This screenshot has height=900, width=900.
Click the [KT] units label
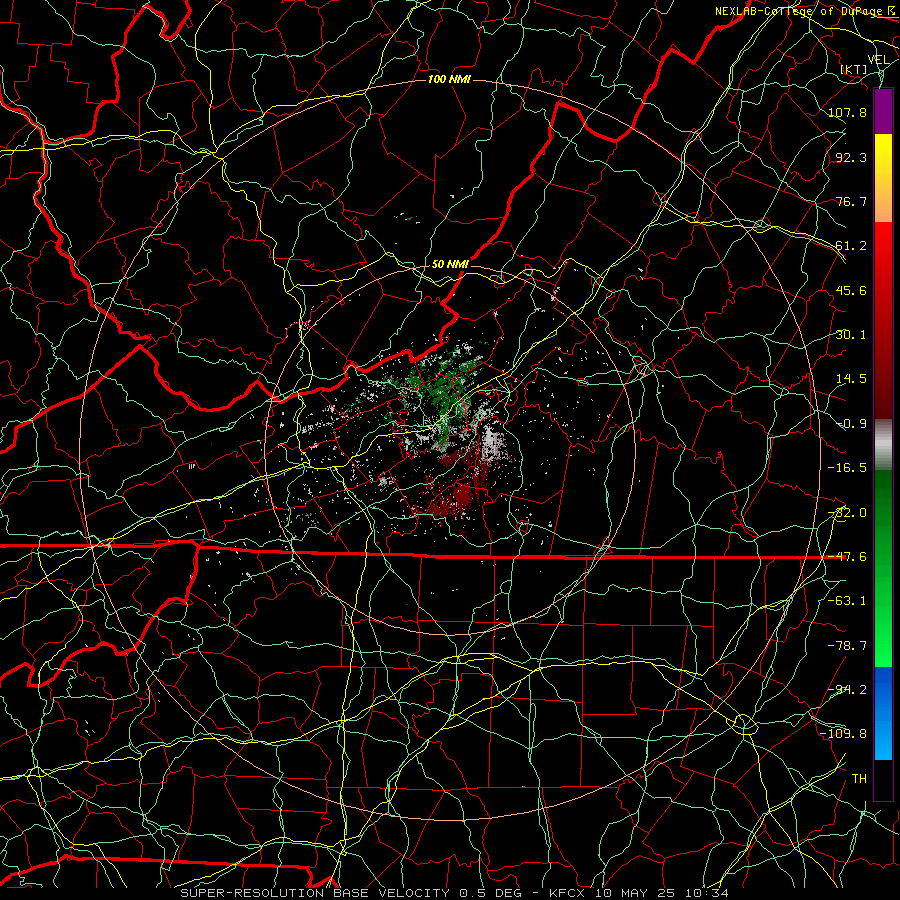point(854,69)
